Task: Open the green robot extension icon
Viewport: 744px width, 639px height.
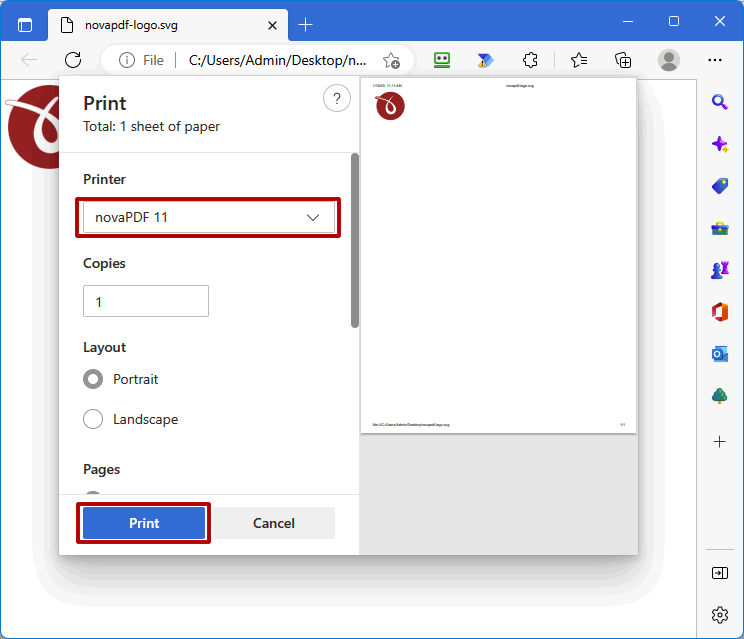Action: 442,60
